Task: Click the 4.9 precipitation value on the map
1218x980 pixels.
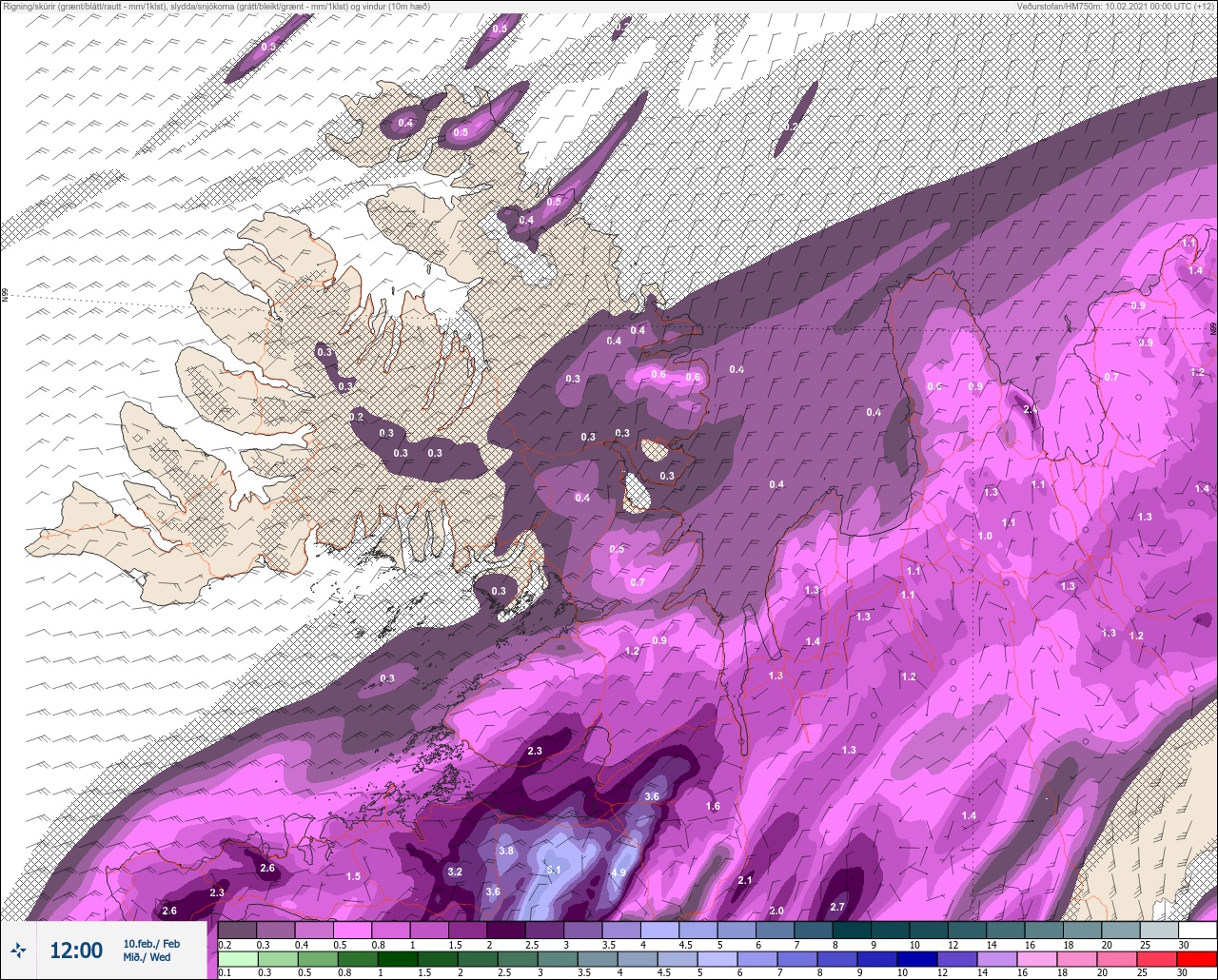Action: 619,872
